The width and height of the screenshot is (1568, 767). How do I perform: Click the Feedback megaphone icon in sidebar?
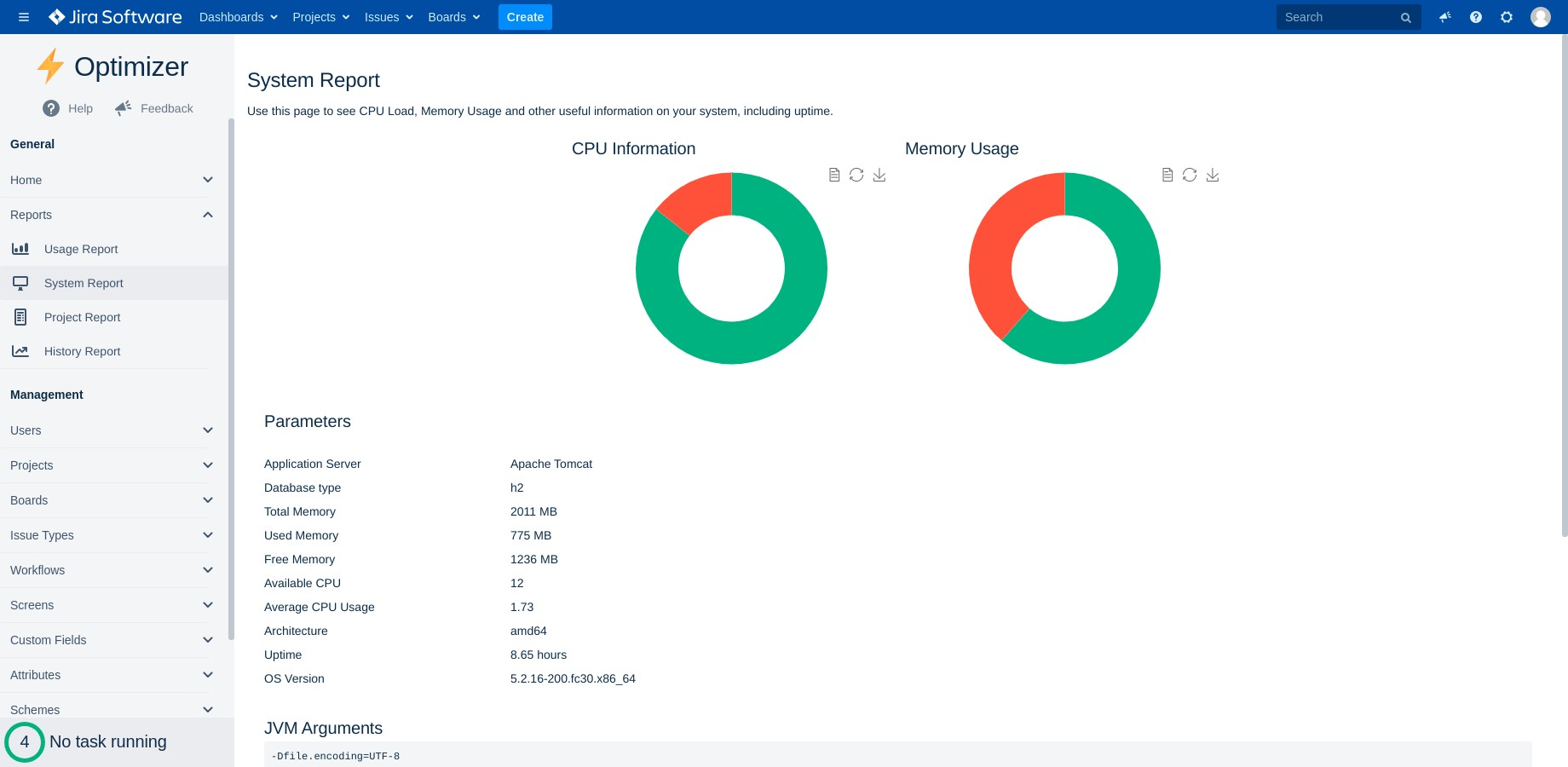pyautogui.click(x=124, y=107)
